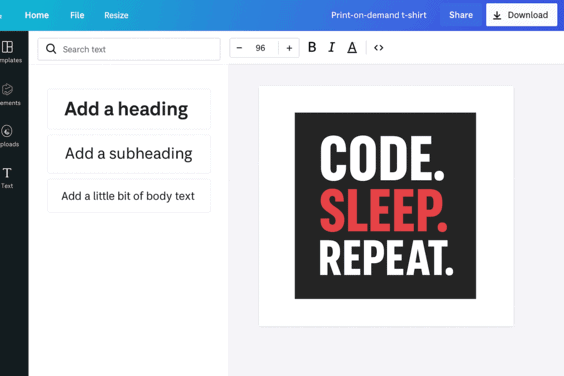Open the text color picker
The height and width of the screenshot is (376, 564).
352,47
